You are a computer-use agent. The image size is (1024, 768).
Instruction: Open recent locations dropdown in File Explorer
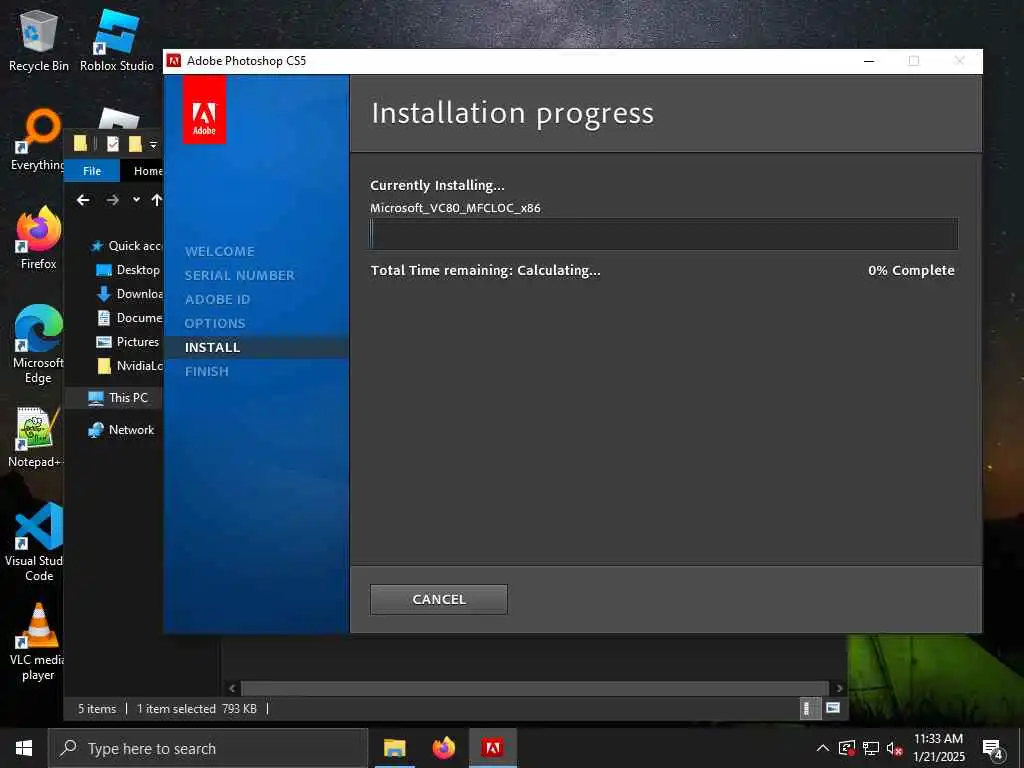tap(136, 200)
